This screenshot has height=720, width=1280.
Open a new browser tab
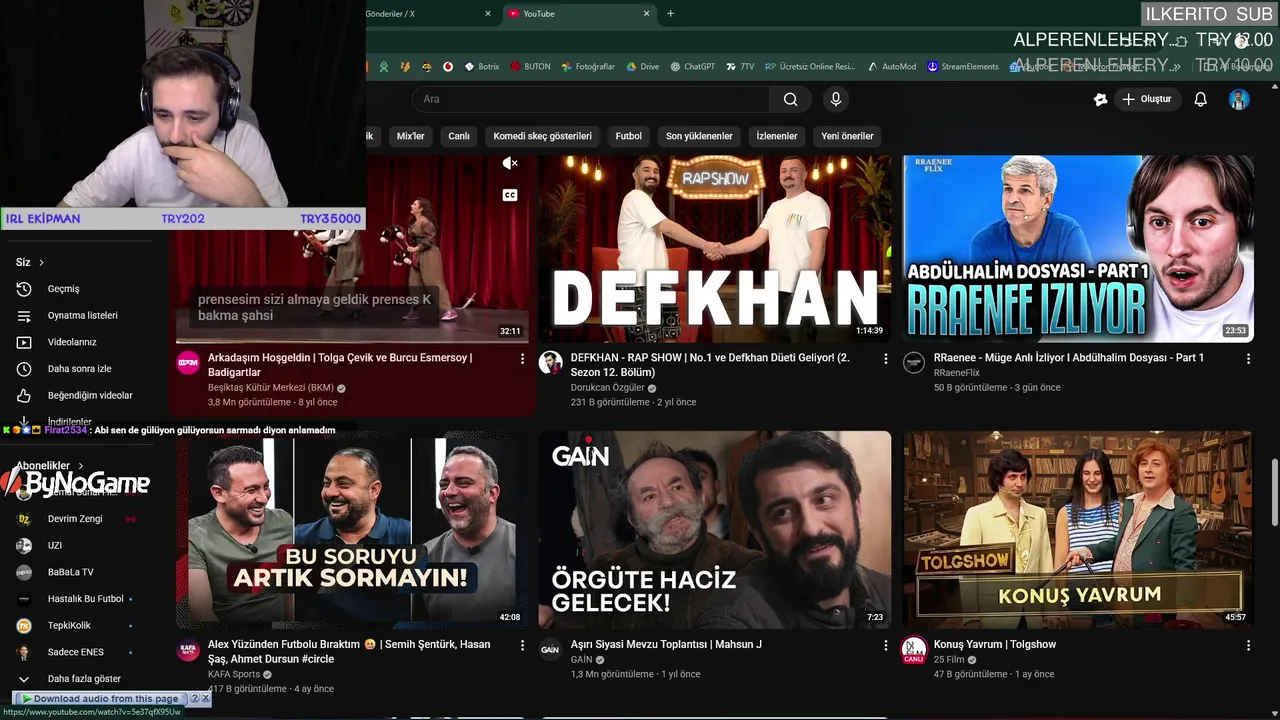[x=670, y=14]
